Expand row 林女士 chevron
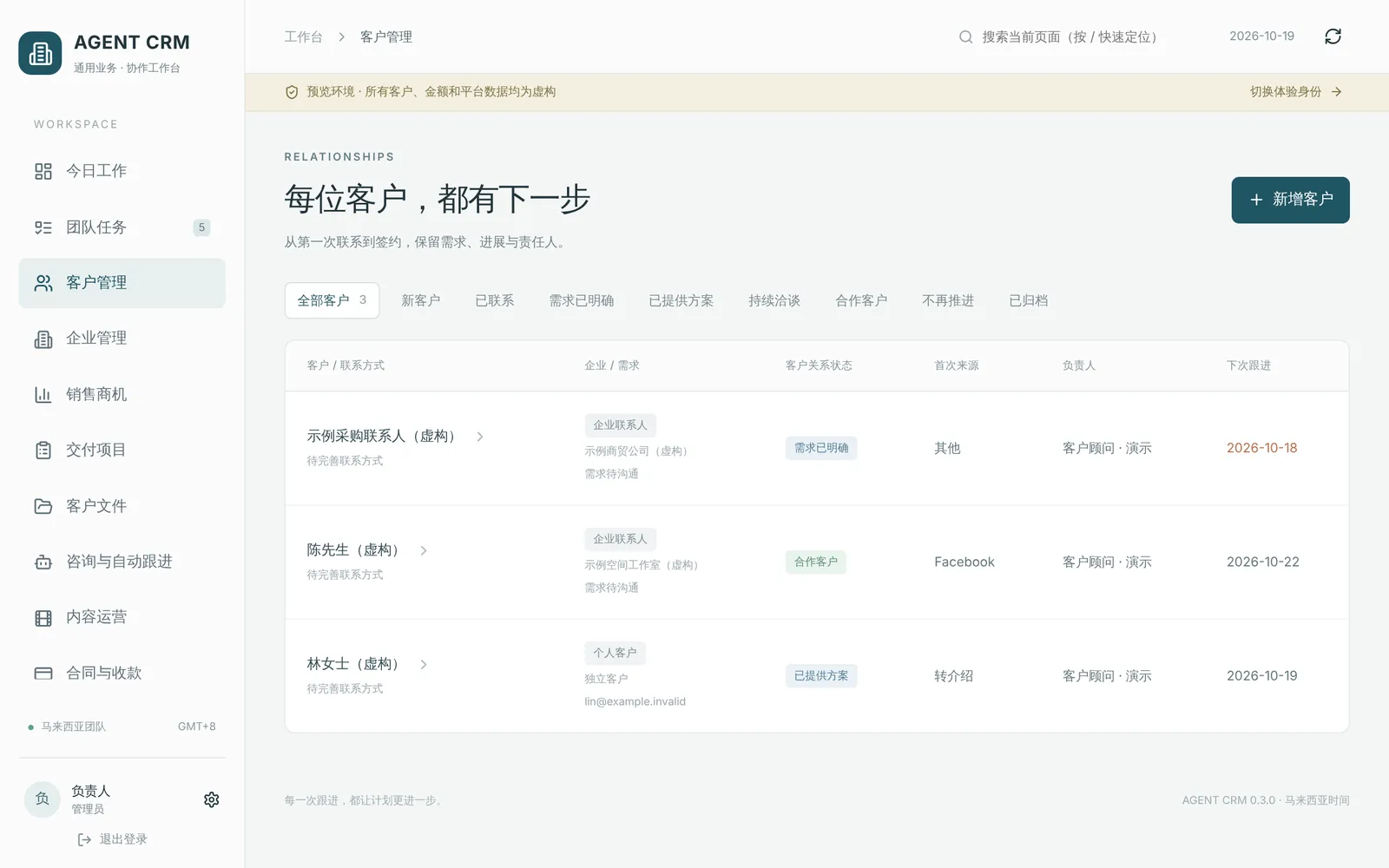This screenshot has width=1389, height=868. (424, 664)
